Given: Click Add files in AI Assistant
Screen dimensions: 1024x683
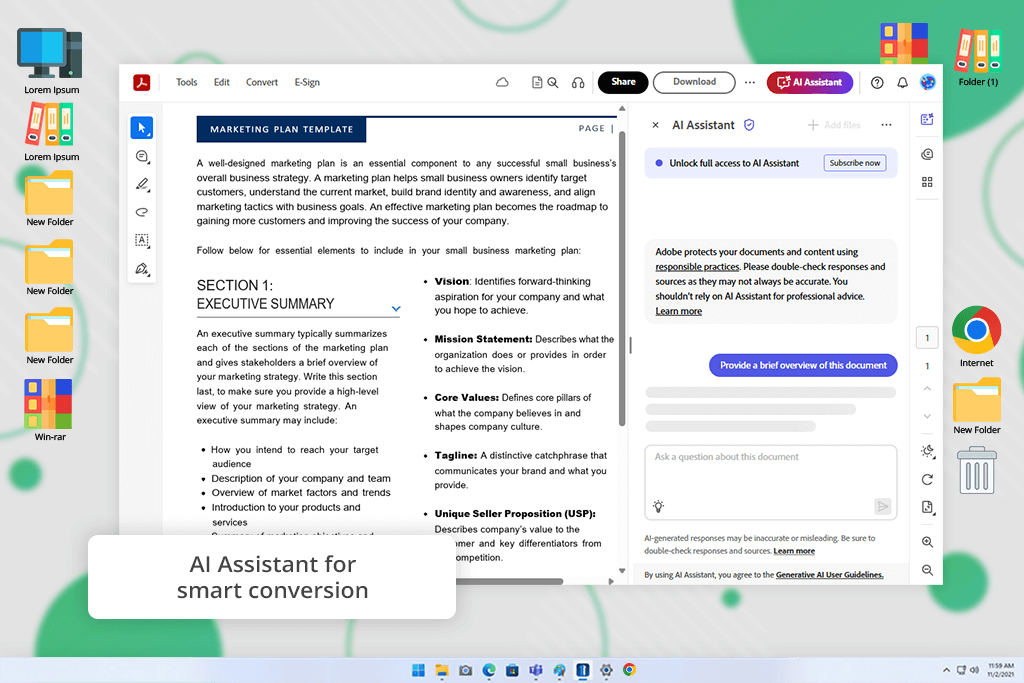Looking at the screenshot, I should (834, 125).
